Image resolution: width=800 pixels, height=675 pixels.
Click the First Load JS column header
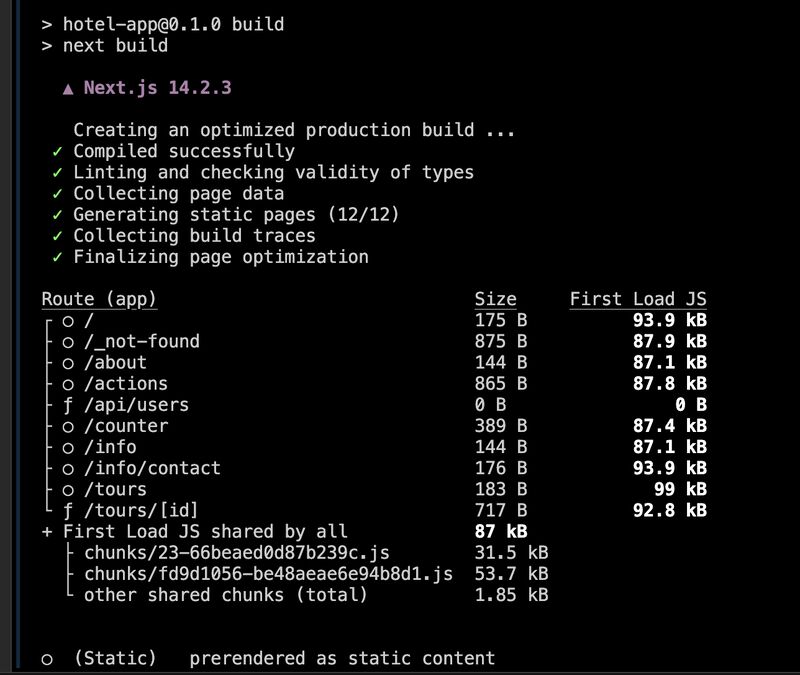point(638,299)
